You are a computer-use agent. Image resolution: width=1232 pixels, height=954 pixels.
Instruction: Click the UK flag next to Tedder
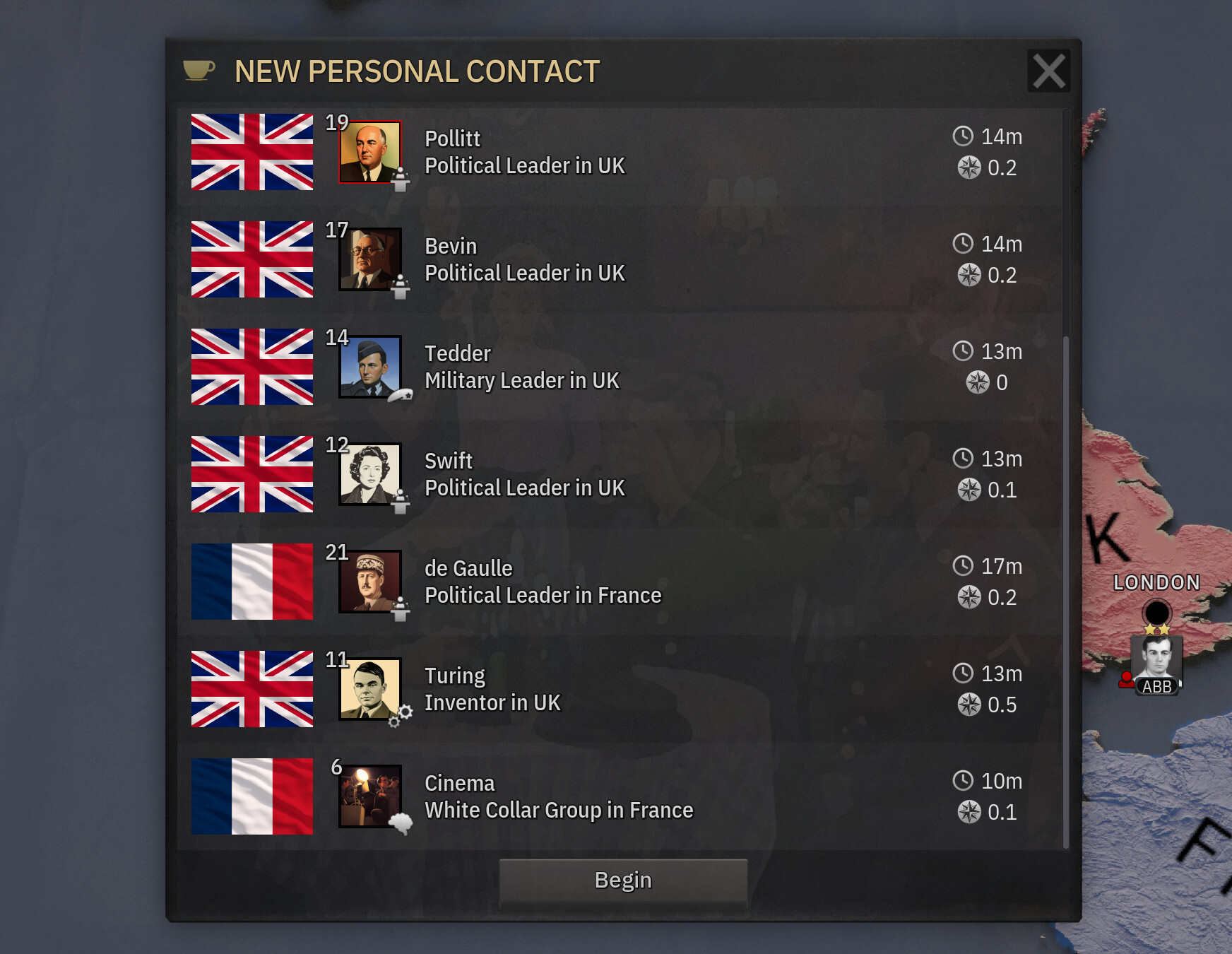pyautogui.click(x=252, y=367)
